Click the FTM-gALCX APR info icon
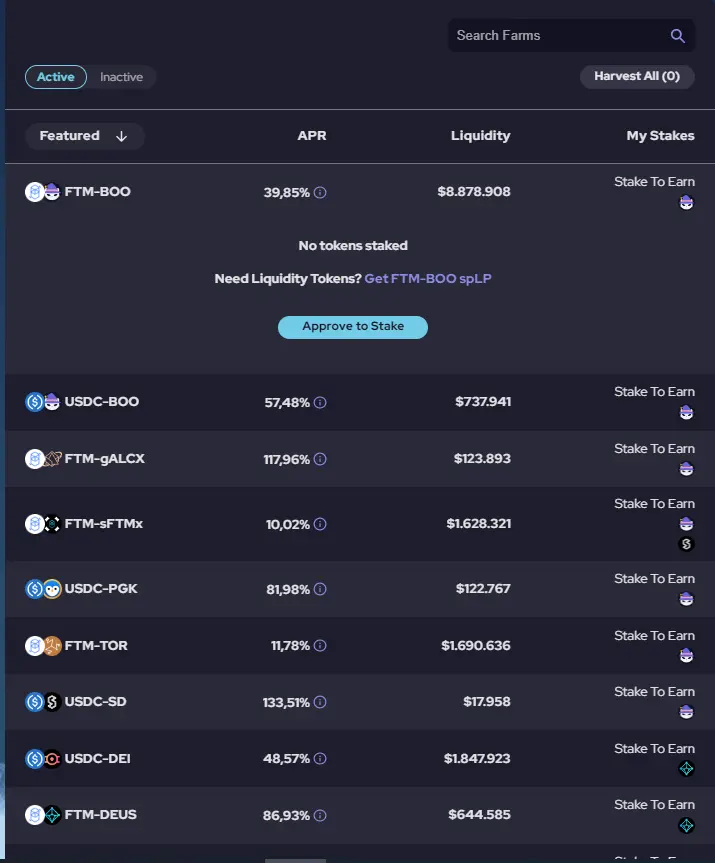Screen dimensions: 715x863 point(320,459)
